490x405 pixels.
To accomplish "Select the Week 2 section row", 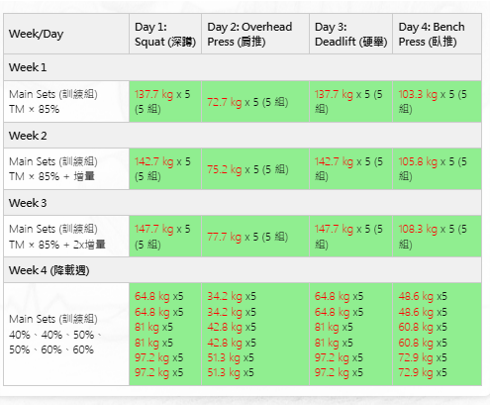I will (x=242, y=136).
